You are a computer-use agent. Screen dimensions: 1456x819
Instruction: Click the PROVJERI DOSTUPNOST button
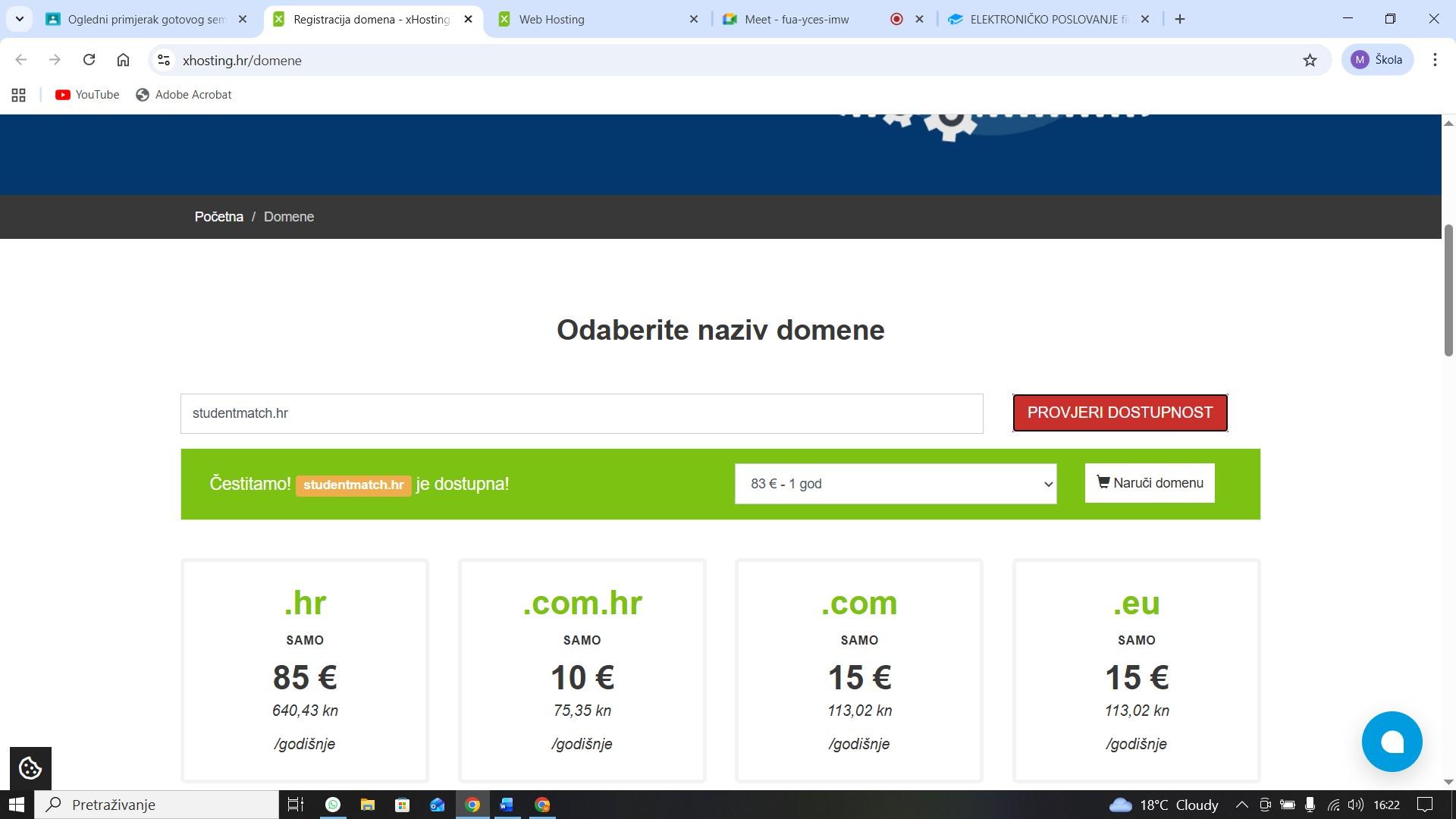point(1119,413)
